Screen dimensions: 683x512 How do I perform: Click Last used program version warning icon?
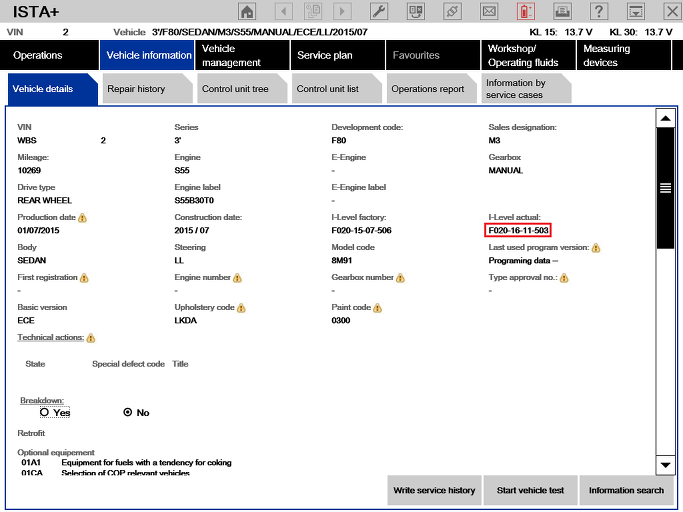(596, 248)
